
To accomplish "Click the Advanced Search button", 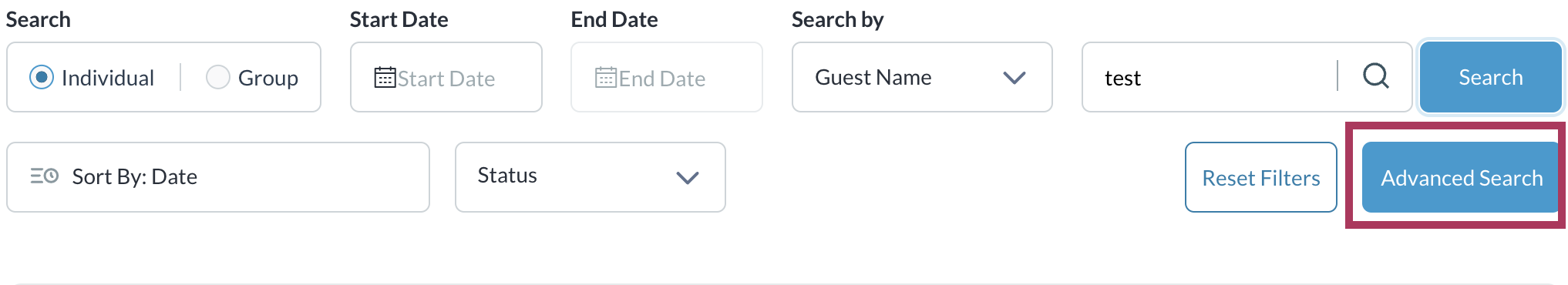I will coord(1461,177).
